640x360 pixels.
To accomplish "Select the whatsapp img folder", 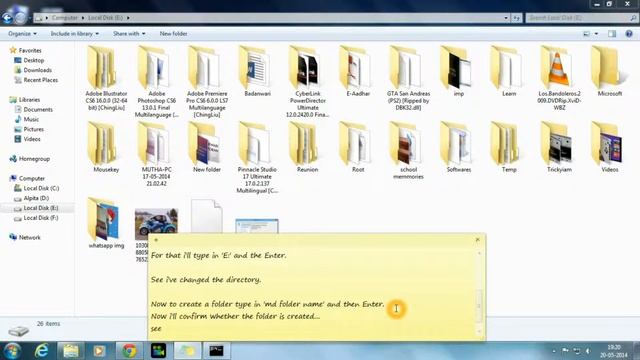I will (106, 223).
